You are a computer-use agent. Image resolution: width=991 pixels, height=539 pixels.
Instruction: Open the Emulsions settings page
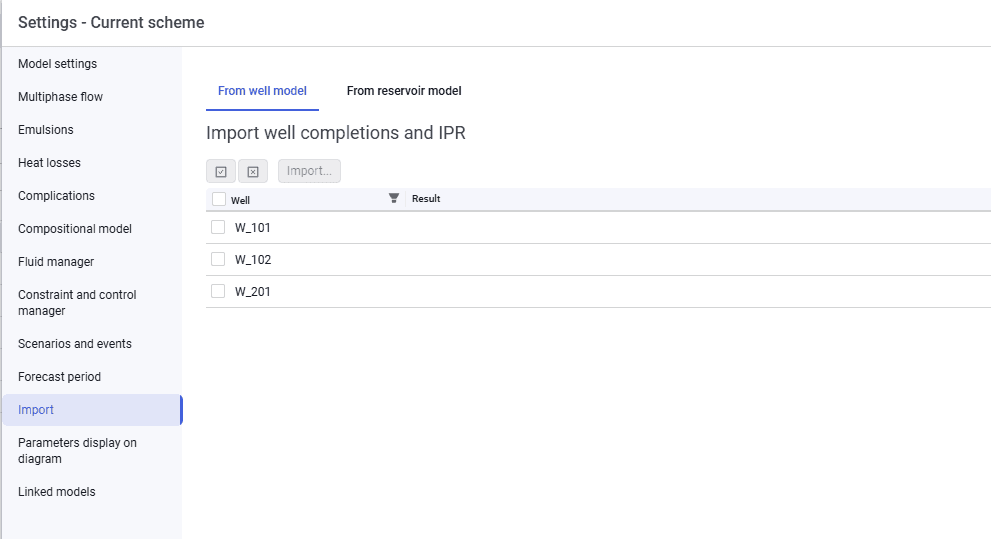[46, 130]
